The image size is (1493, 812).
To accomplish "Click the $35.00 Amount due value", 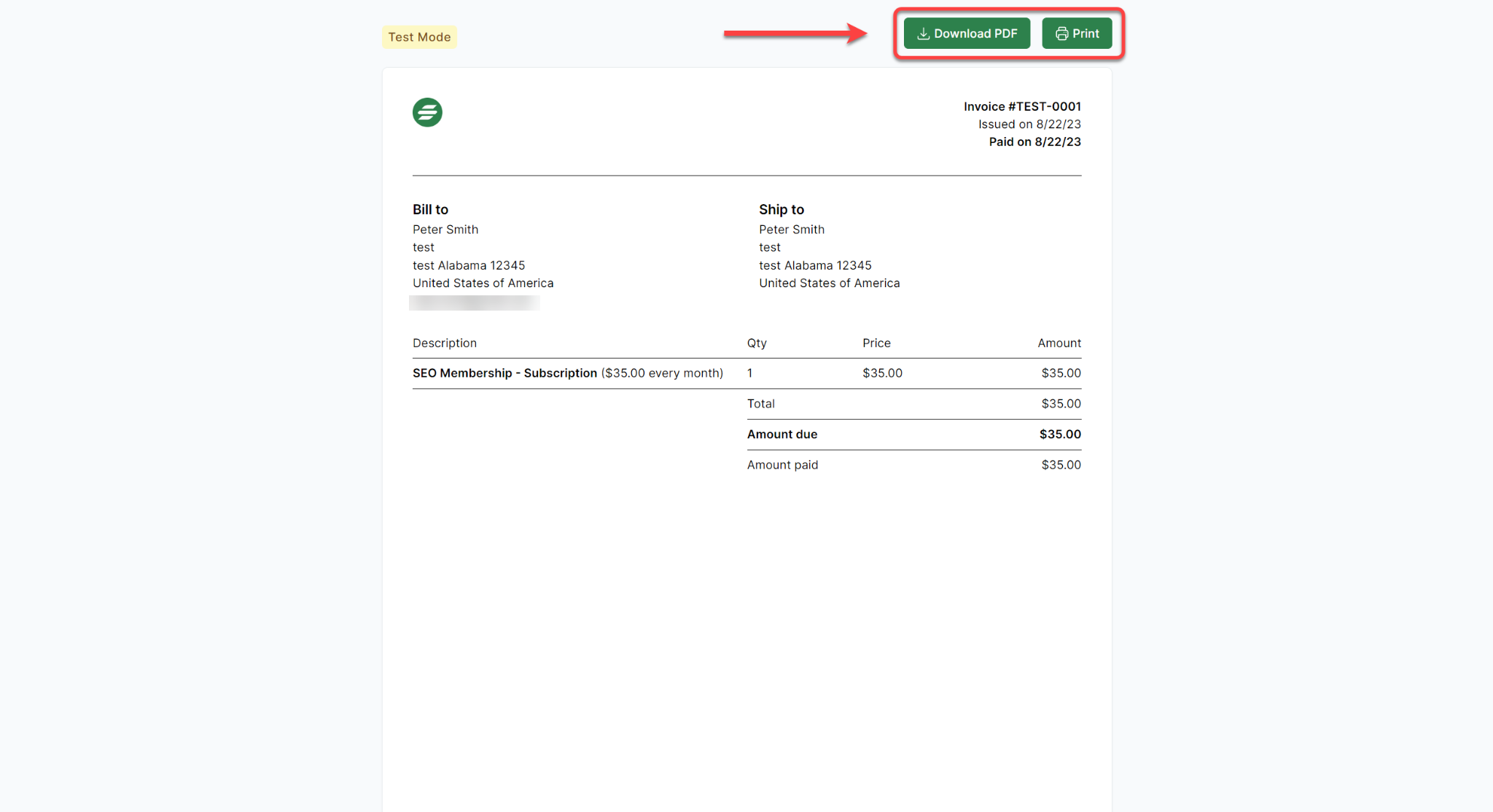I will (1060, 434).
